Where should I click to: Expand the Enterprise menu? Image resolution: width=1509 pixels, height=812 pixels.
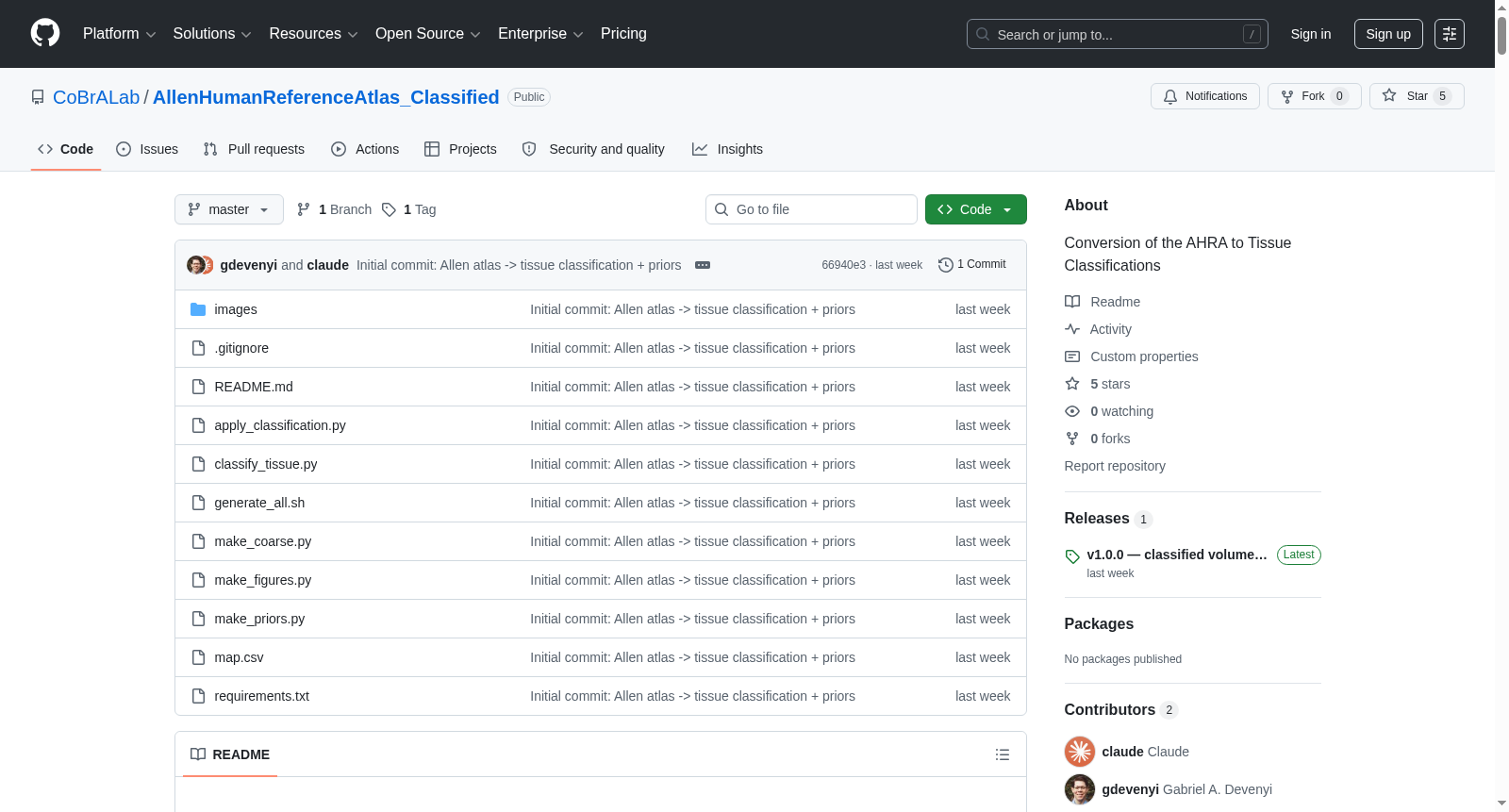pos(540,34)
